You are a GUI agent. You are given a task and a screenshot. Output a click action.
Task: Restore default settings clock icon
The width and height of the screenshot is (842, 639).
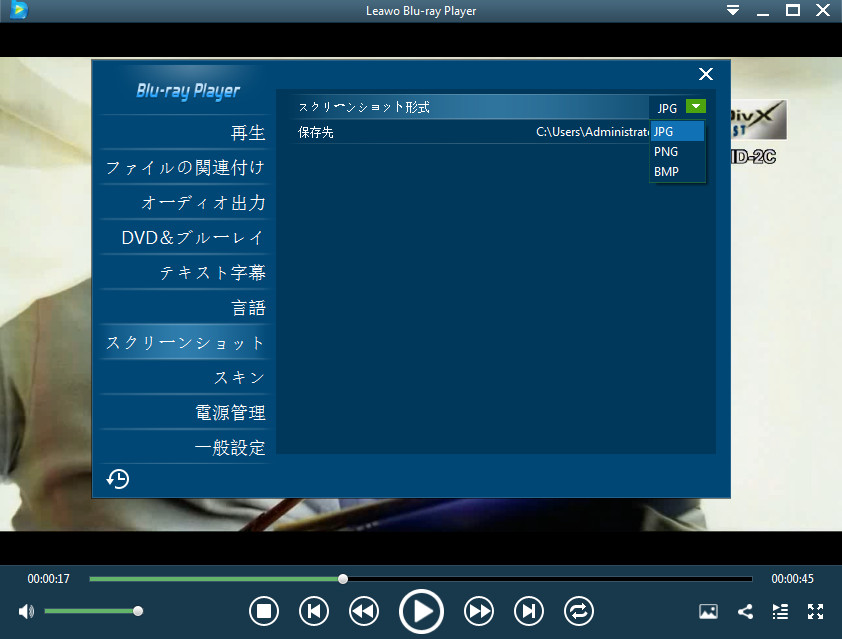coord(118,479)
